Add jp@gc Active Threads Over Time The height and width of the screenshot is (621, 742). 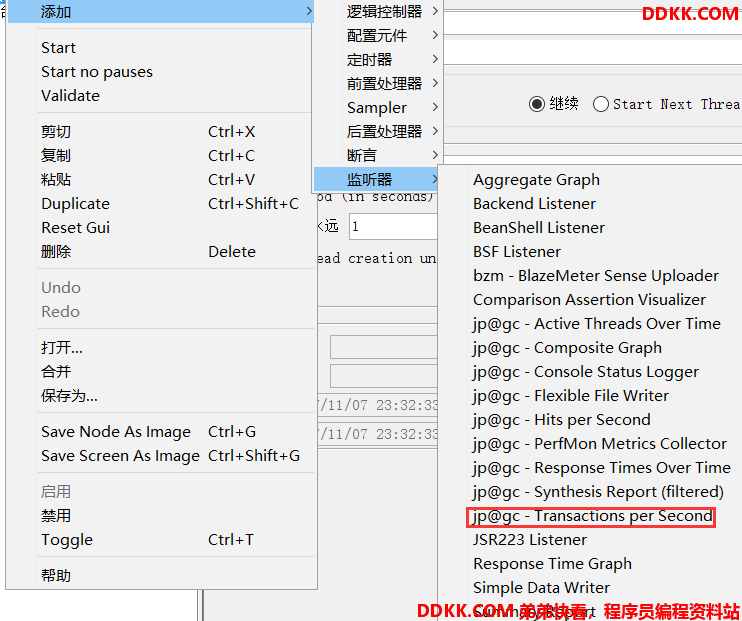pyautogui.click(x=597, y=324)
